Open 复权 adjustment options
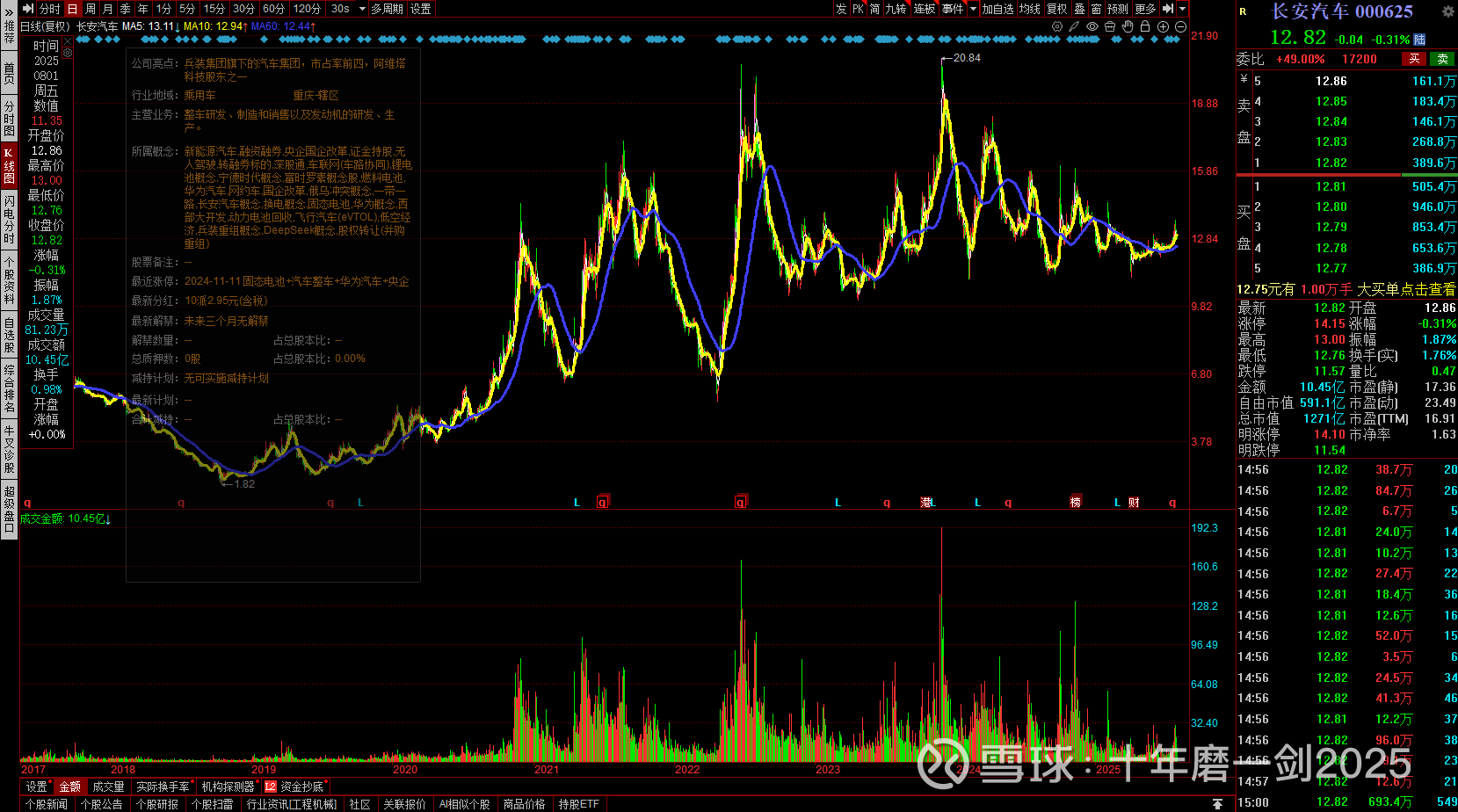 1056,9
